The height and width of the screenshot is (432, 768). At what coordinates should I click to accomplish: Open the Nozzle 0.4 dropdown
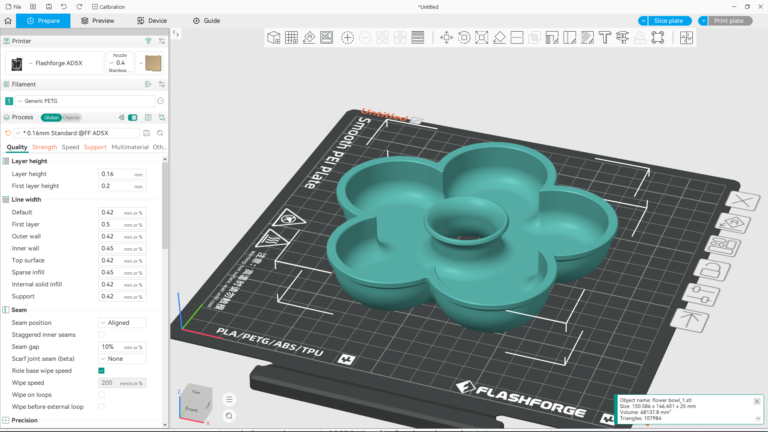(x=120, y=63)
